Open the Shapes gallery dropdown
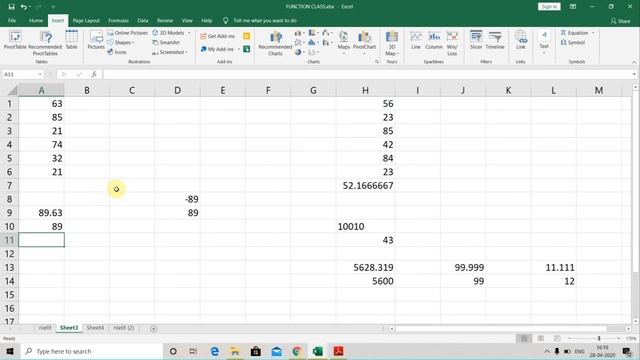This screenshot has width=640, height=360. pos(121,42)
